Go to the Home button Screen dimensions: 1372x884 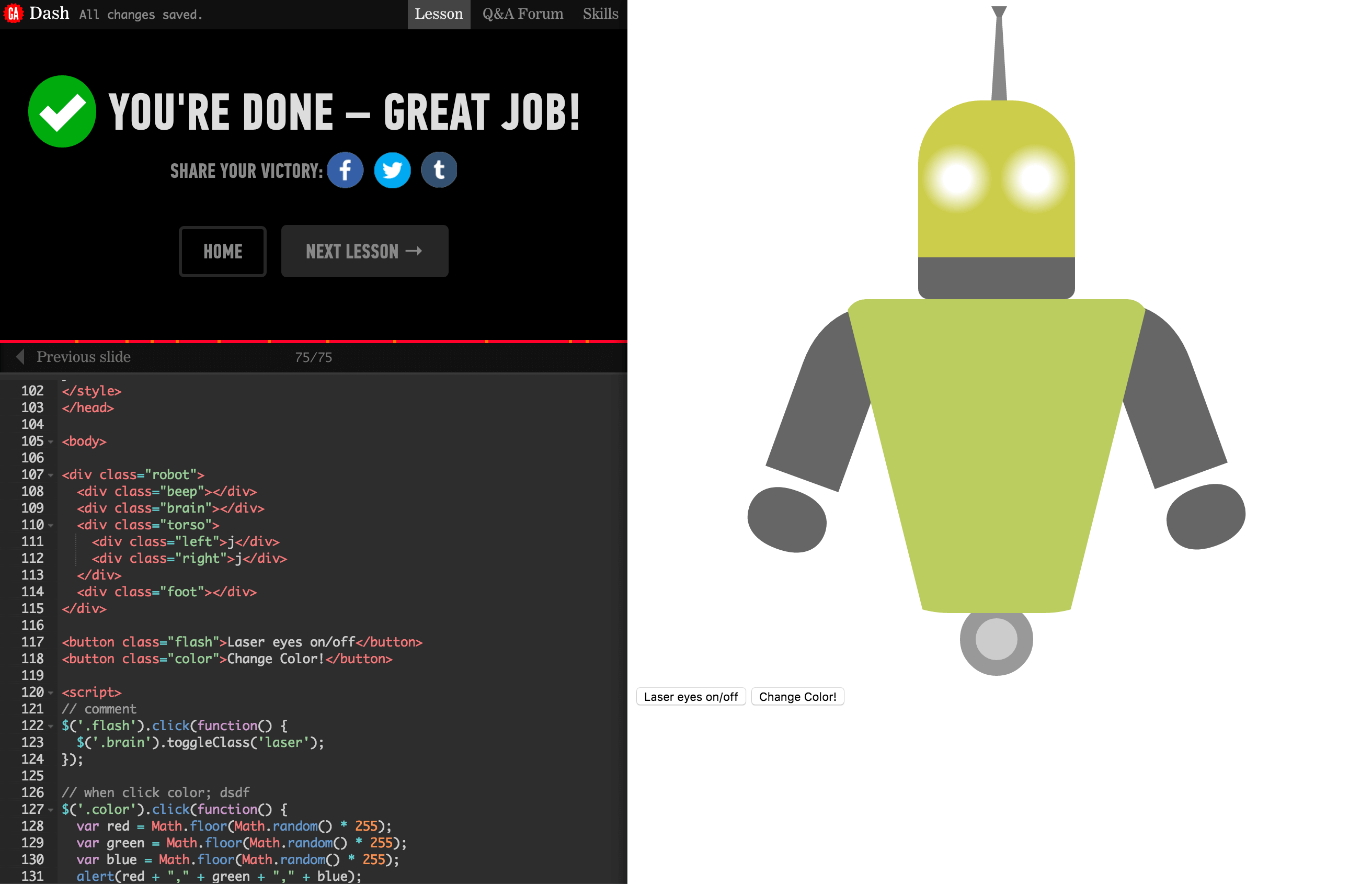pyautogui.click(x=223, y=252)
